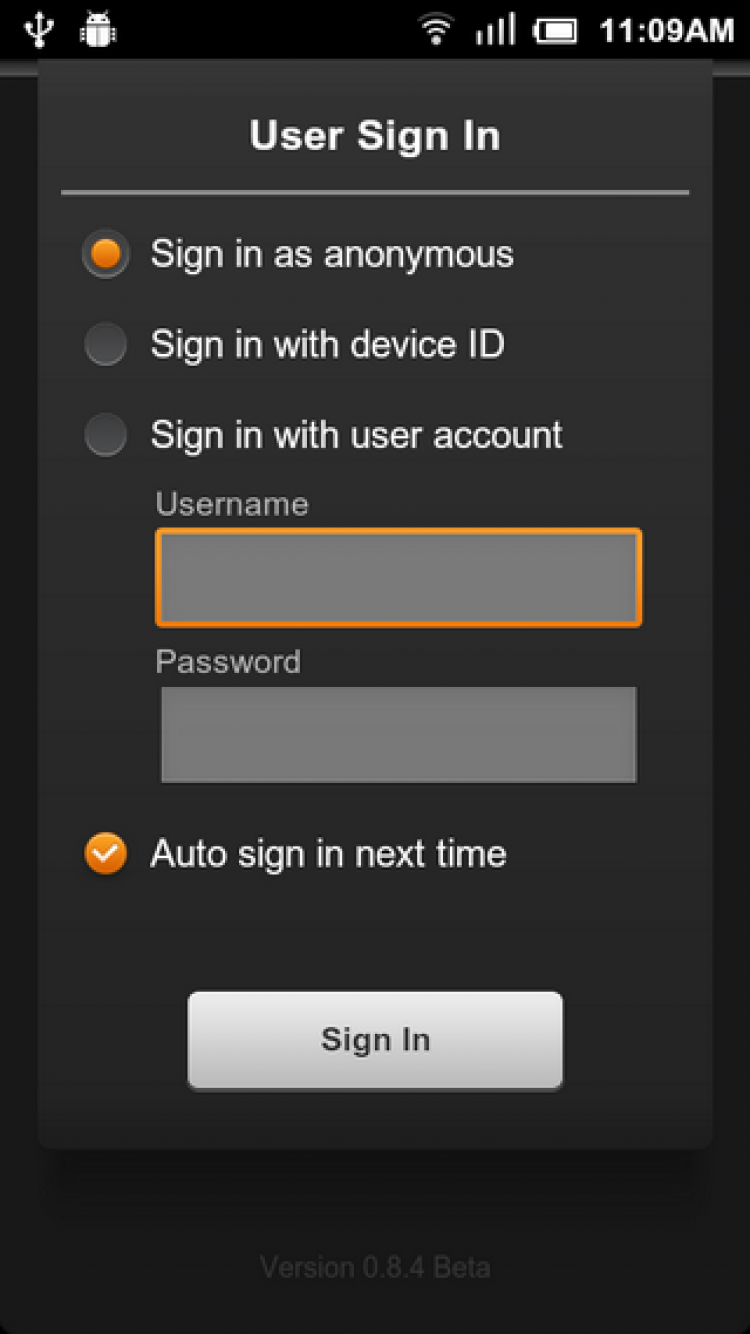
Task: Choose Sign in with device ID option
Action: coord(106,345)
